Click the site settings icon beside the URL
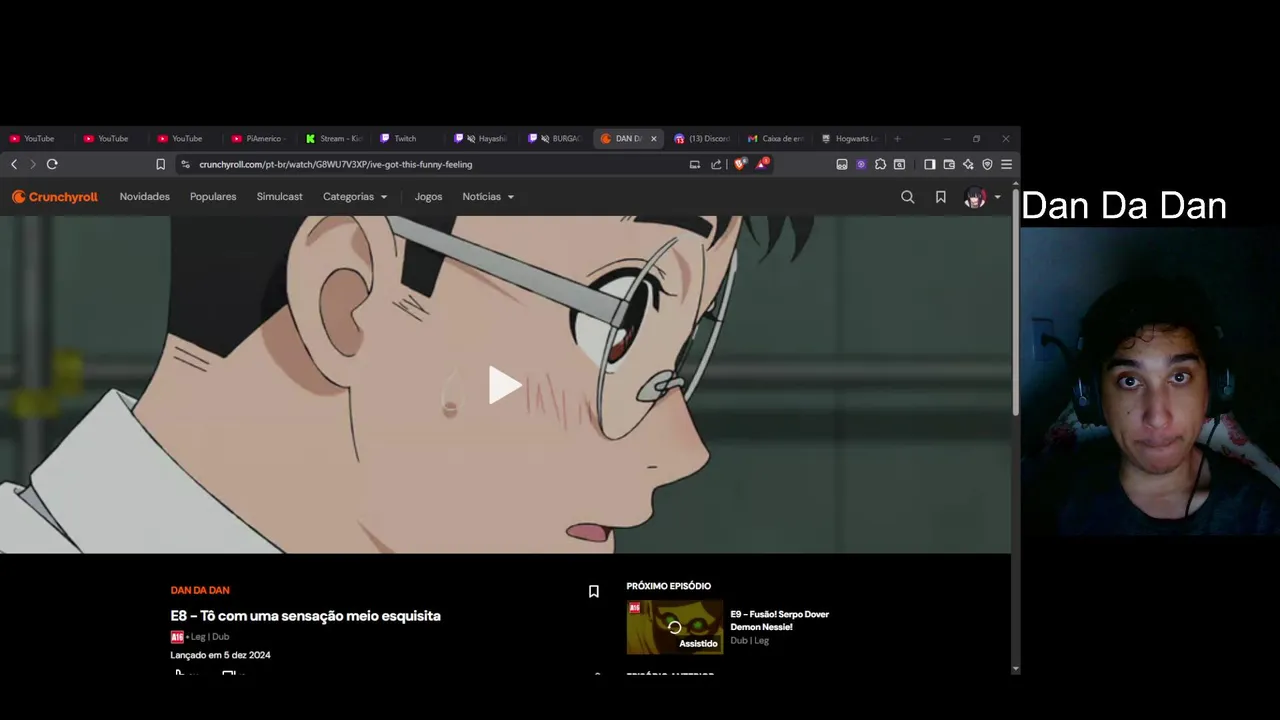 tap(185, 164)
